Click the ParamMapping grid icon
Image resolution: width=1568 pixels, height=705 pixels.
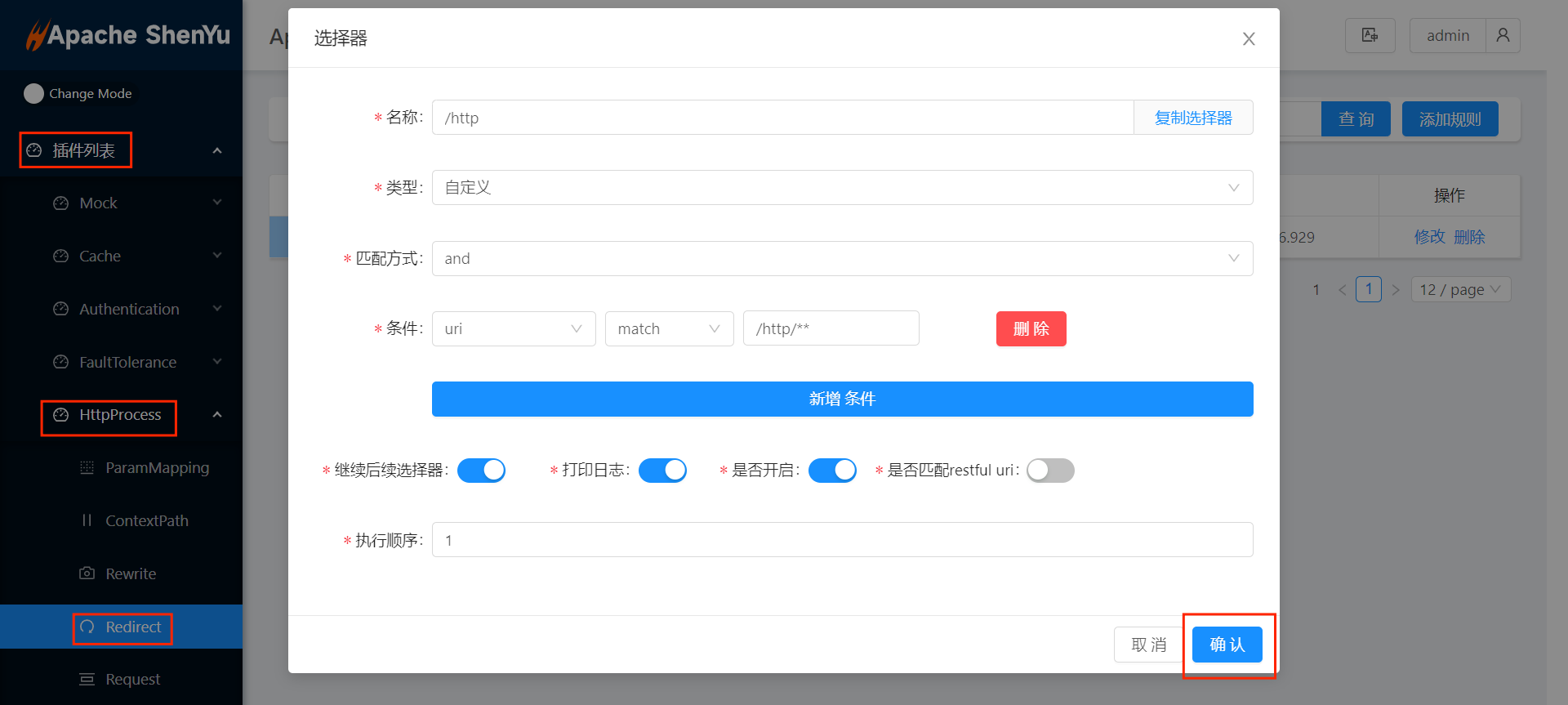87,467
